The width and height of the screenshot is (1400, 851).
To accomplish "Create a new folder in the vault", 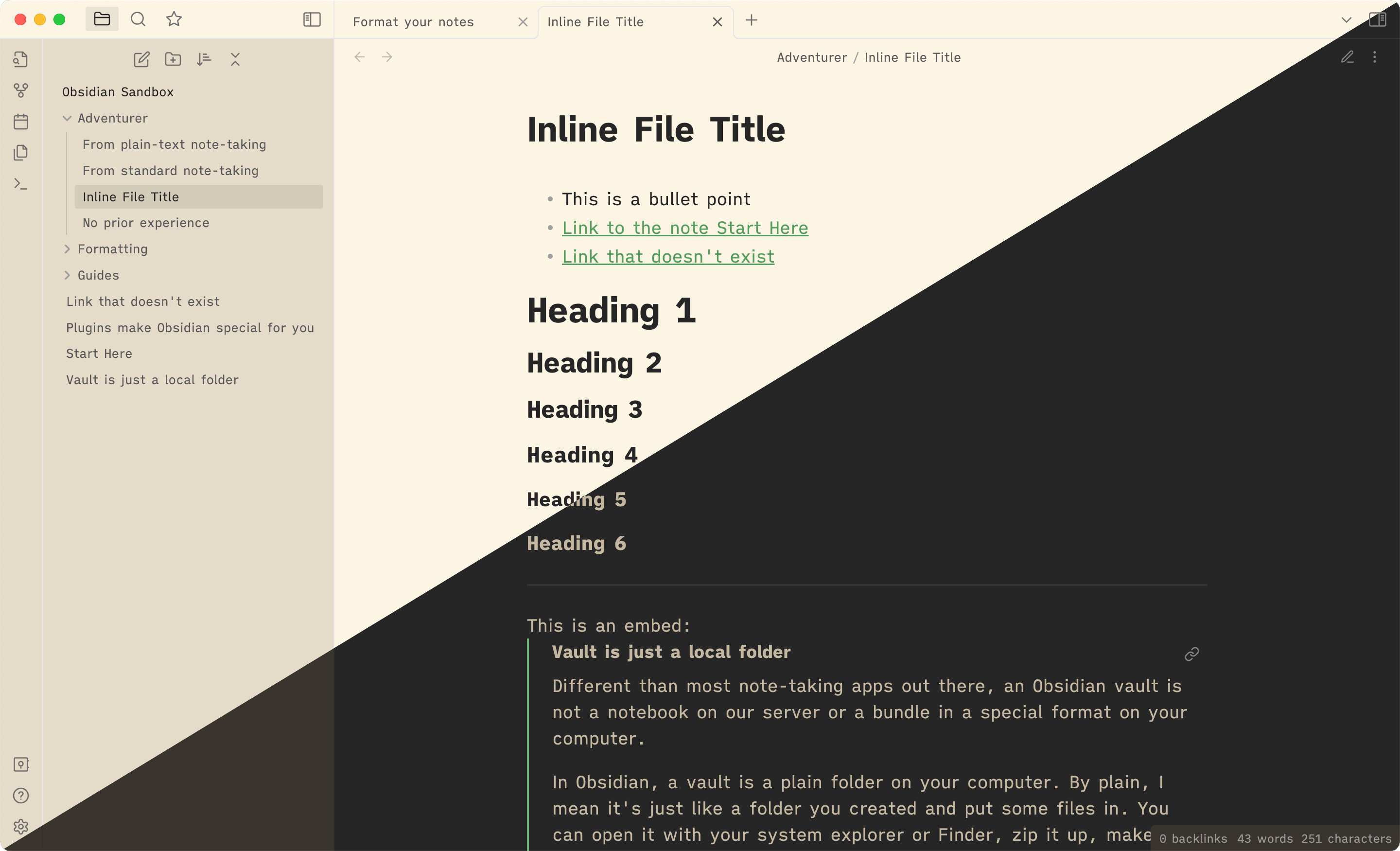I will tap(173, 59).
